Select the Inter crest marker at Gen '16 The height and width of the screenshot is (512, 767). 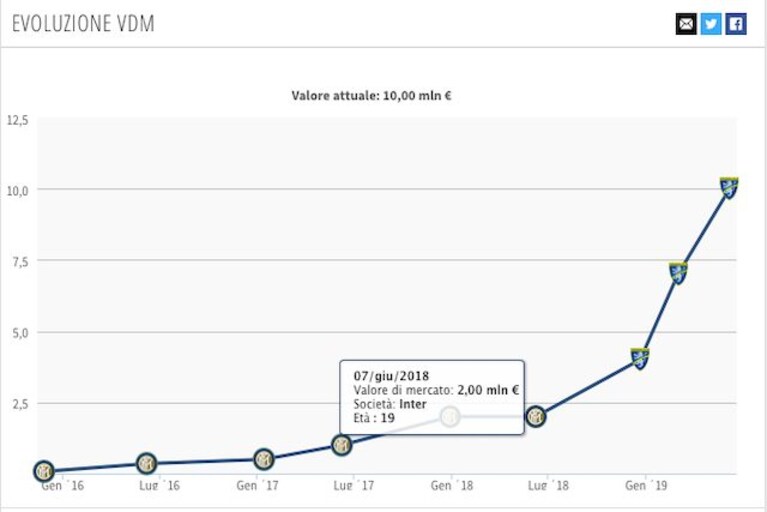[x=44, y=471]
